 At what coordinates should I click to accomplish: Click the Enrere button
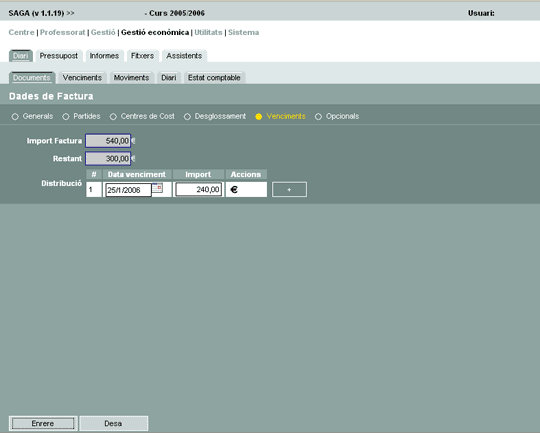[43, 423]
